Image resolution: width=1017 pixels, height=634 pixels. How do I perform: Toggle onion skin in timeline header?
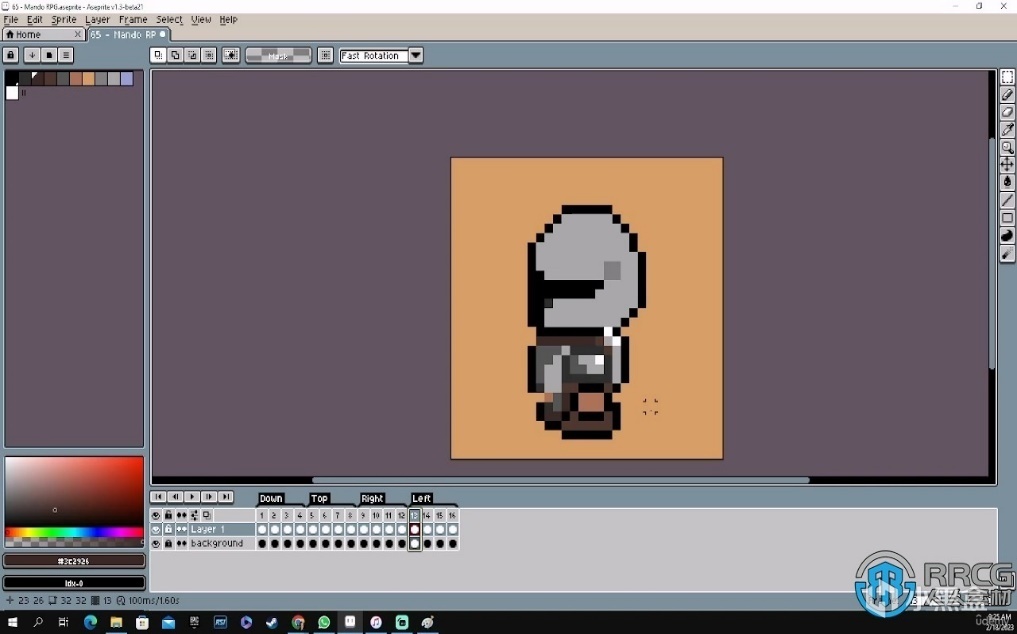tap(207, 515)
